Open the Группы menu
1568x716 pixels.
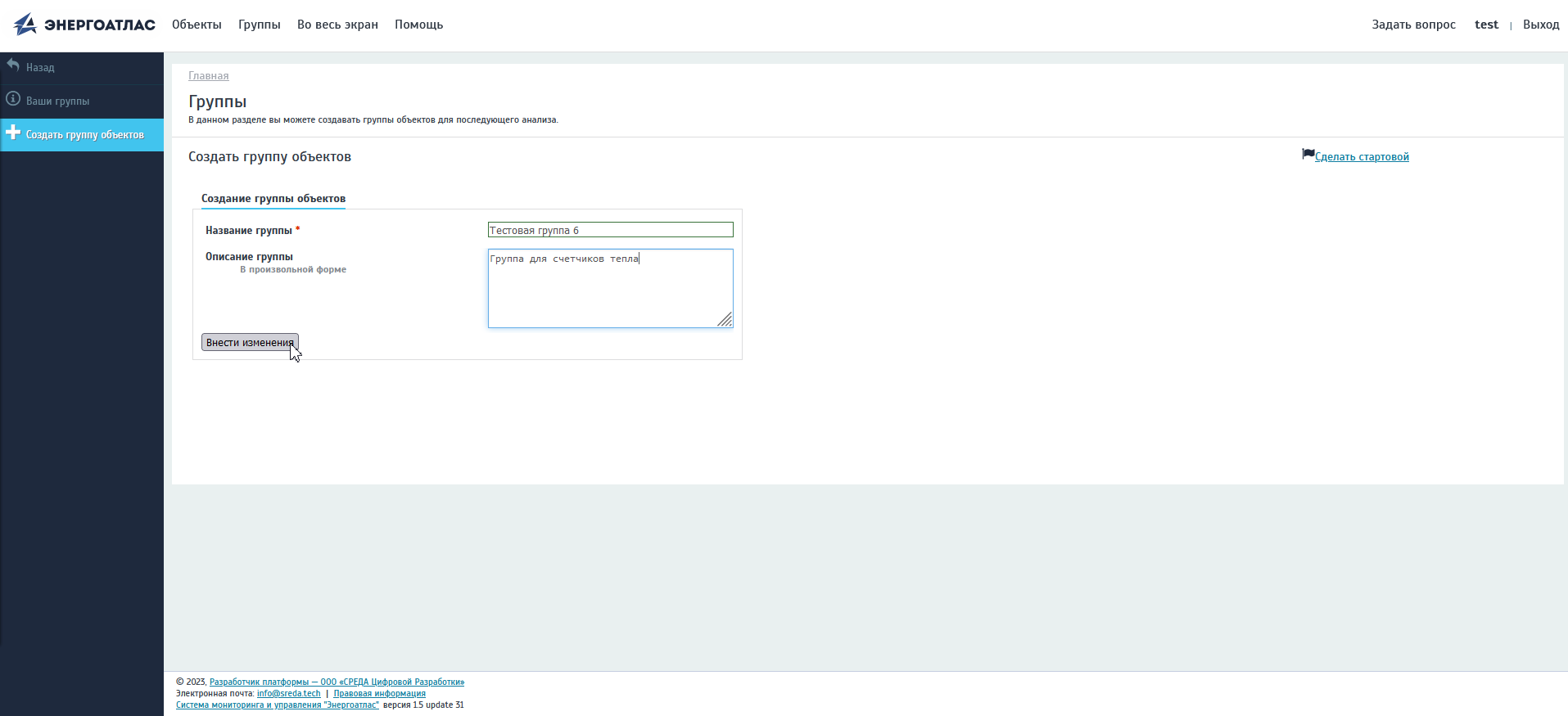pyautogui.click(x=260, y=25)
